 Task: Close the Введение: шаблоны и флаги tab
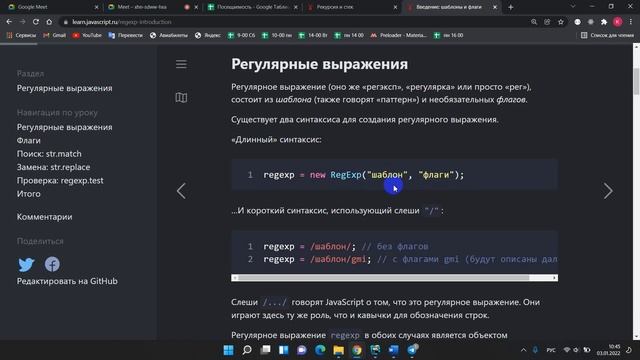coord(495,7)
